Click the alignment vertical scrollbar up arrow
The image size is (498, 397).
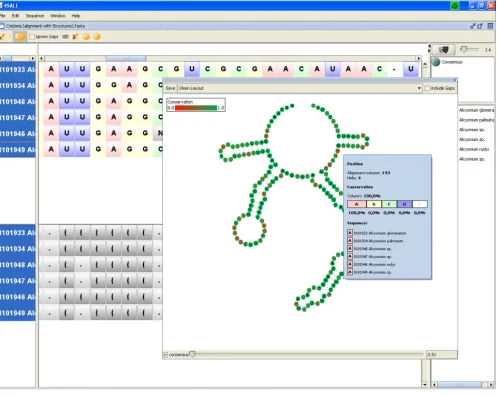click(x=425, y=64)
